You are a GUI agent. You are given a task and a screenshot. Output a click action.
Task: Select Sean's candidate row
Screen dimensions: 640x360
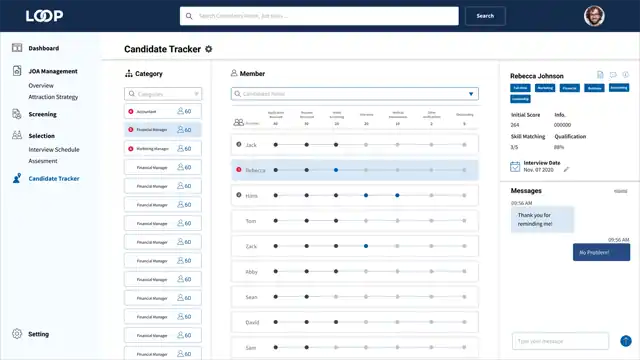point(354,297)
